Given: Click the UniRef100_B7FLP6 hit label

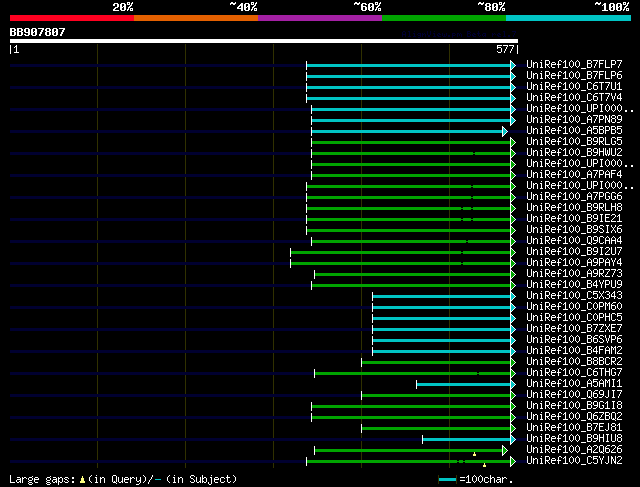Looking at the screenshot, I should tap(574, 76).
